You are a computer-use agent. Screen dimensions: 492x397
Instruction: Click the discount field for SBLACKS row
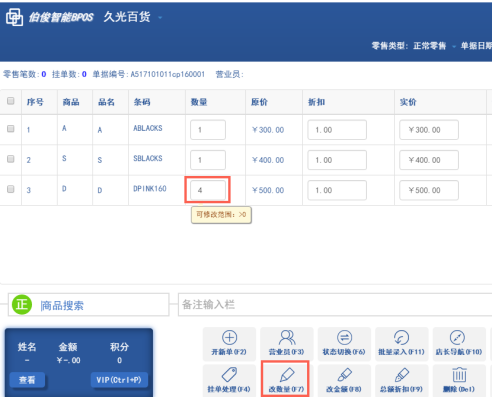pyautogui.click(x=337, y=160)
